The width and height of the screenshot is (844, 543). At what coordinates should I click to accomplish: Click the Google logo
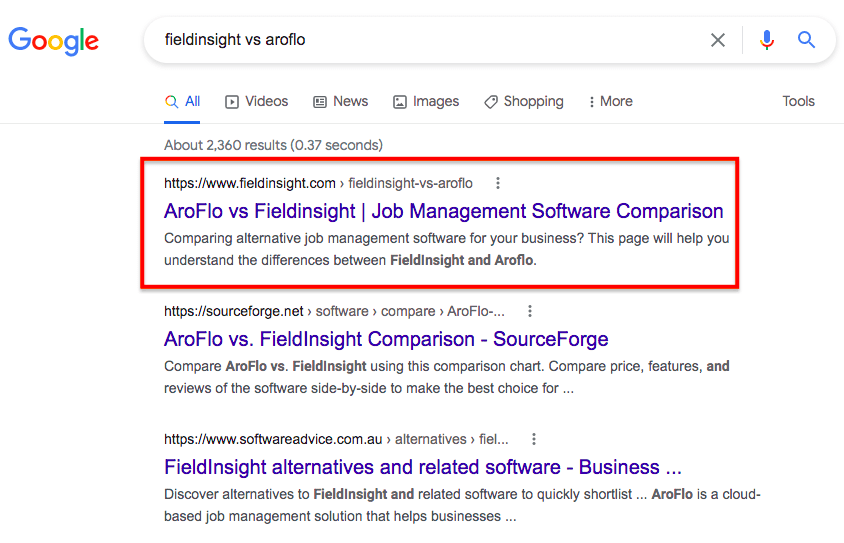pos(53,41)
